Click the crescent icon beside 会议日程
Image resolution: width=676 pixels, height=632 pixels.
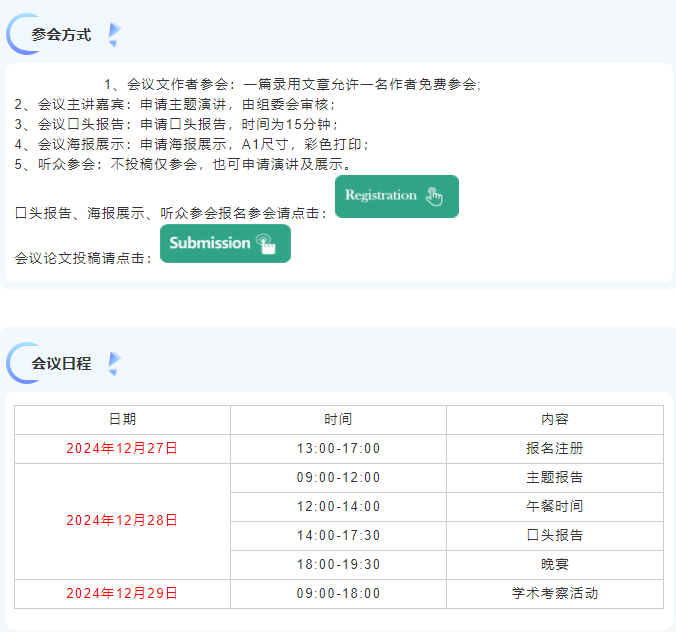[18, 364]
